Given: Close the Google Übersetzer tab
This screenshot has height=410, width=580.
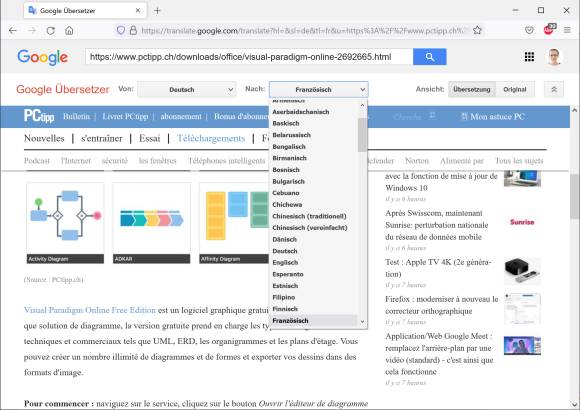Looking at the screenshot, I should pyautogui.click(x=138, y=10).
